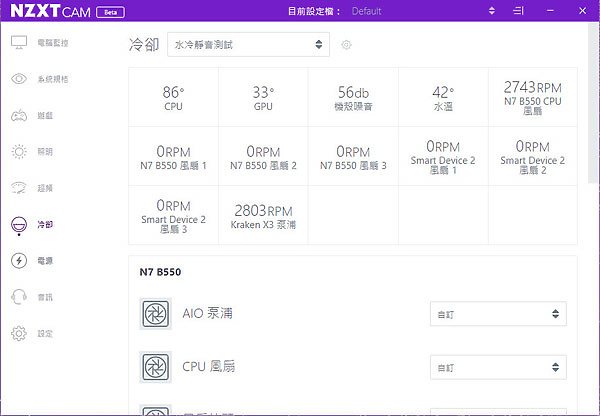600x416 pixels.
Task: Open the 自訂 dropdown for CPU 風扇
Action: point(498,367)
